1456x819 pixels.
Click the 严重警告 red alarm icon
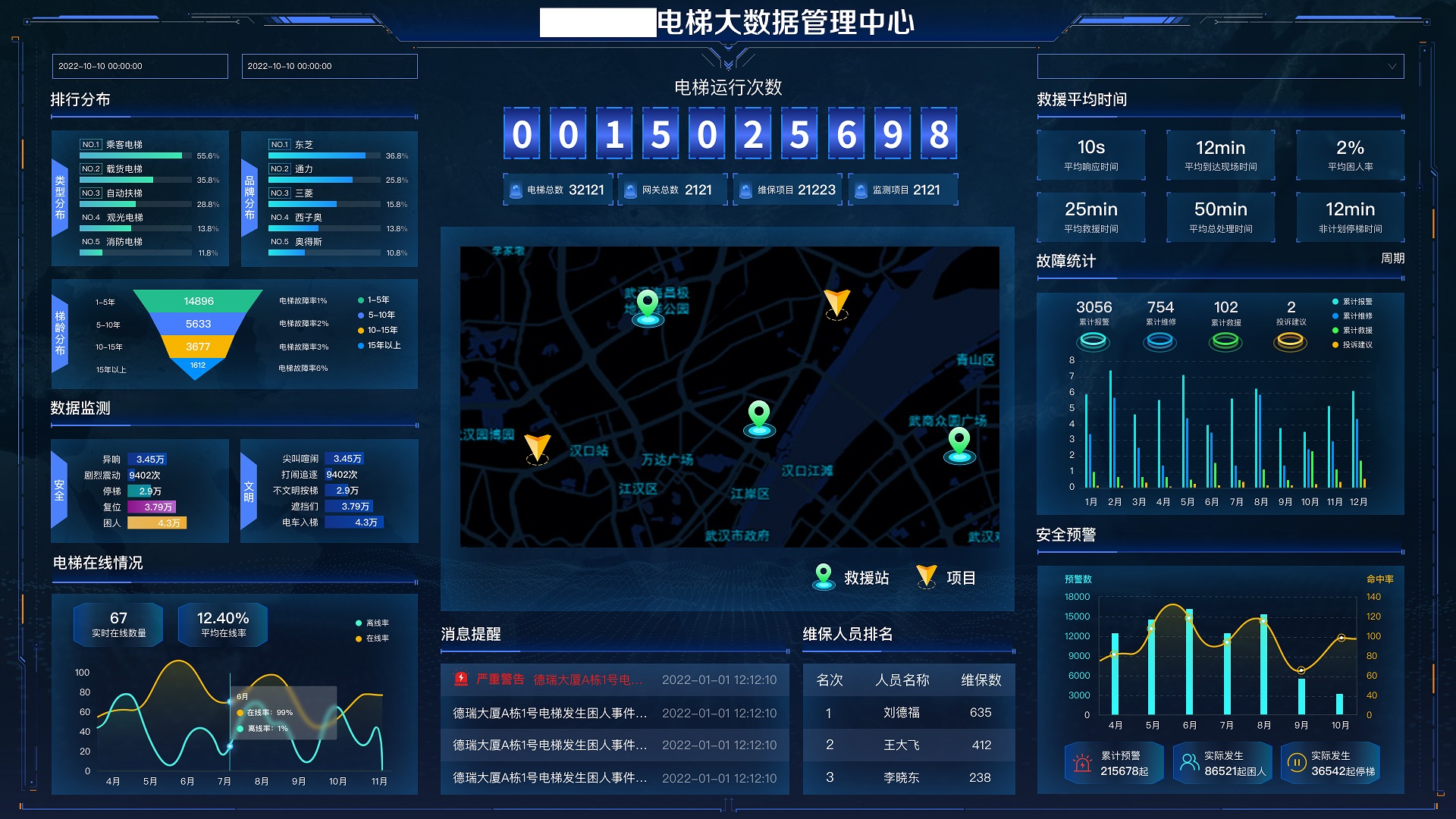(x=460, y=679)
